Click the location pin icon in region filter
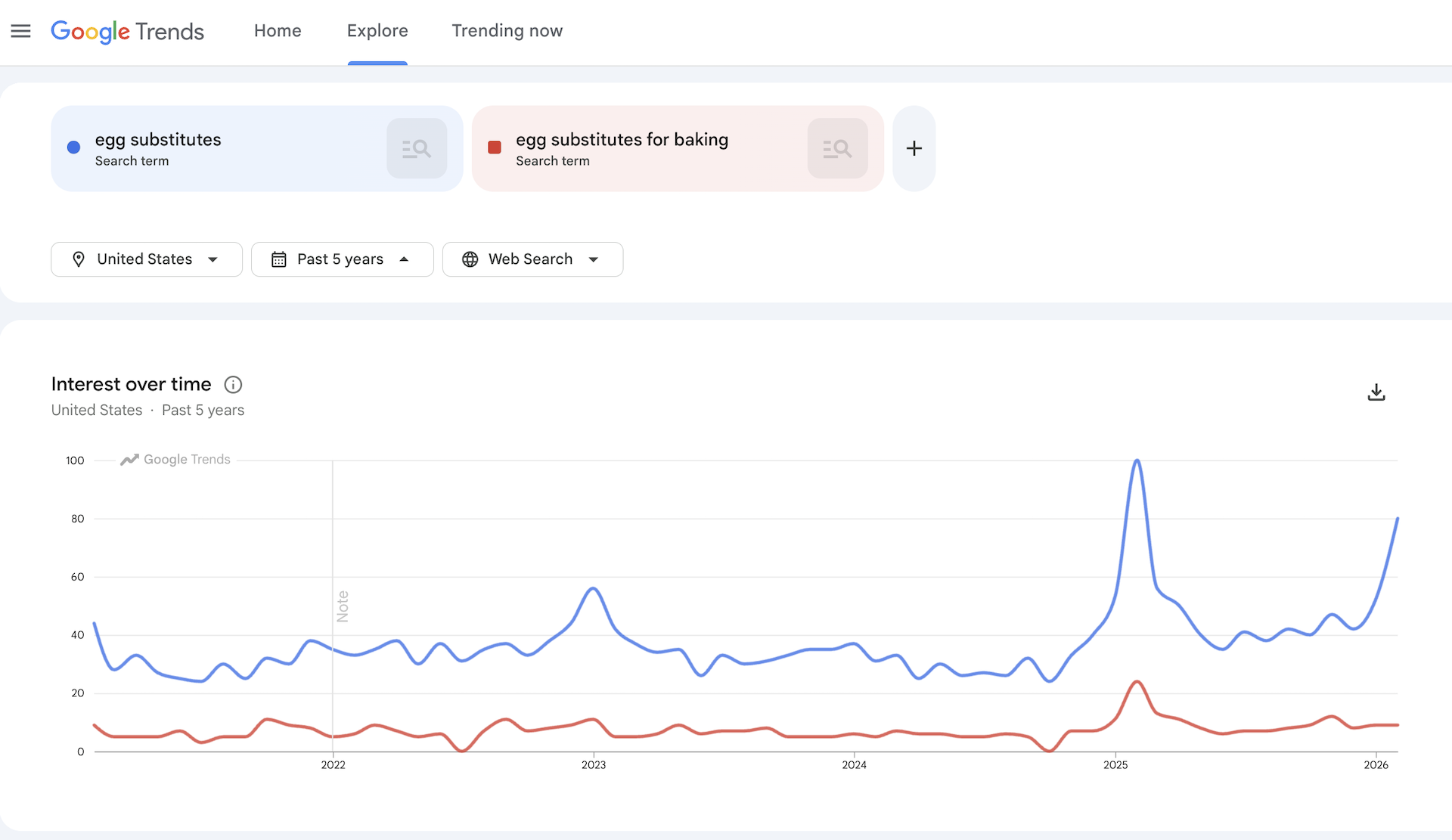Screen dimensions: 1452x840 [x=79, y=259]
